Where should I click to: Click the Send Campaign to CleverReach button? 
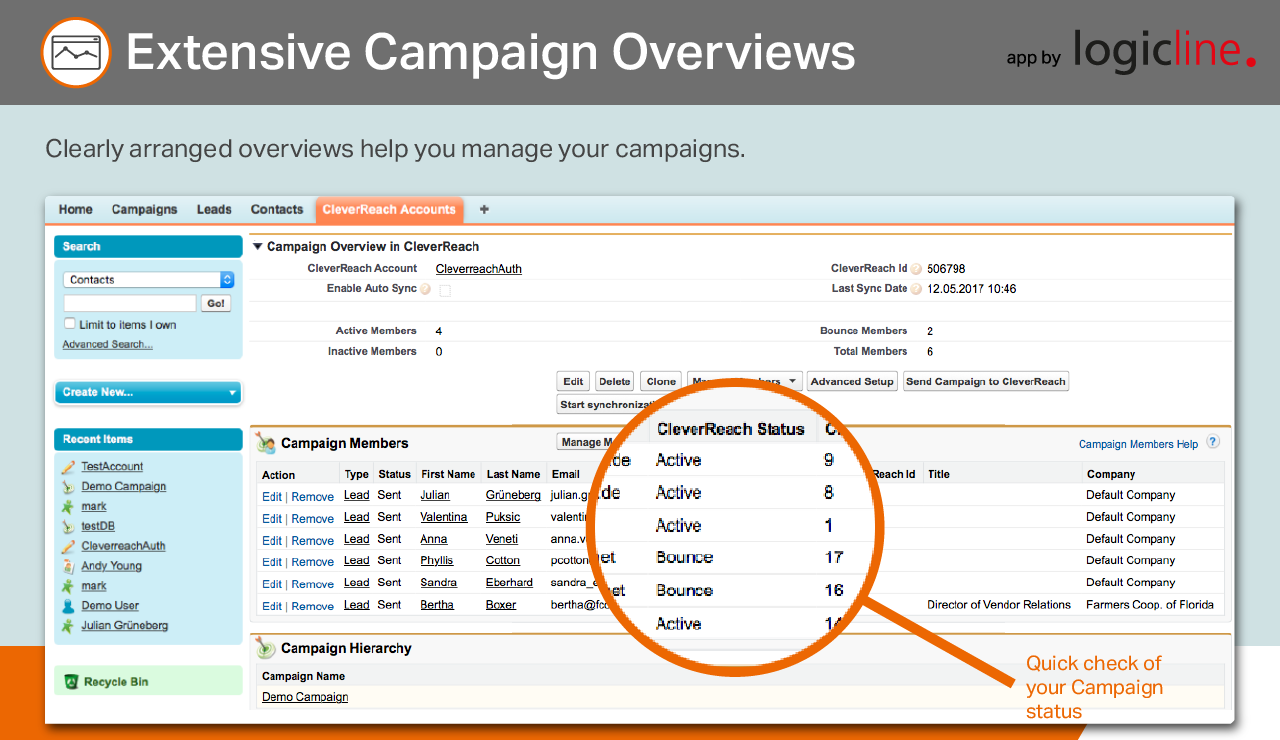985,381
